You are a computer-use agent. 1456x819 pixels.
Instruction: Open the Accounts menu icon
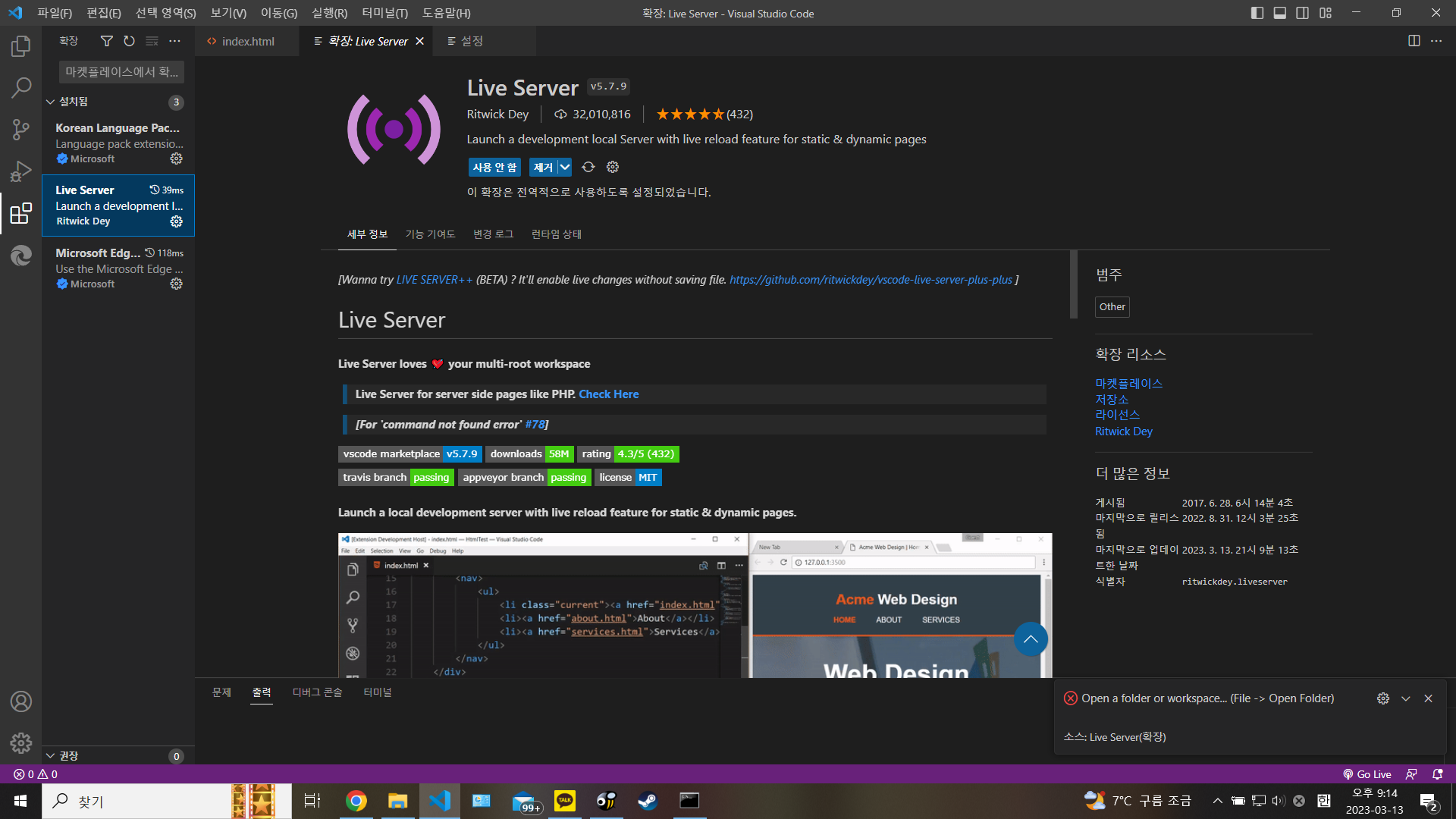coord(20,701)
